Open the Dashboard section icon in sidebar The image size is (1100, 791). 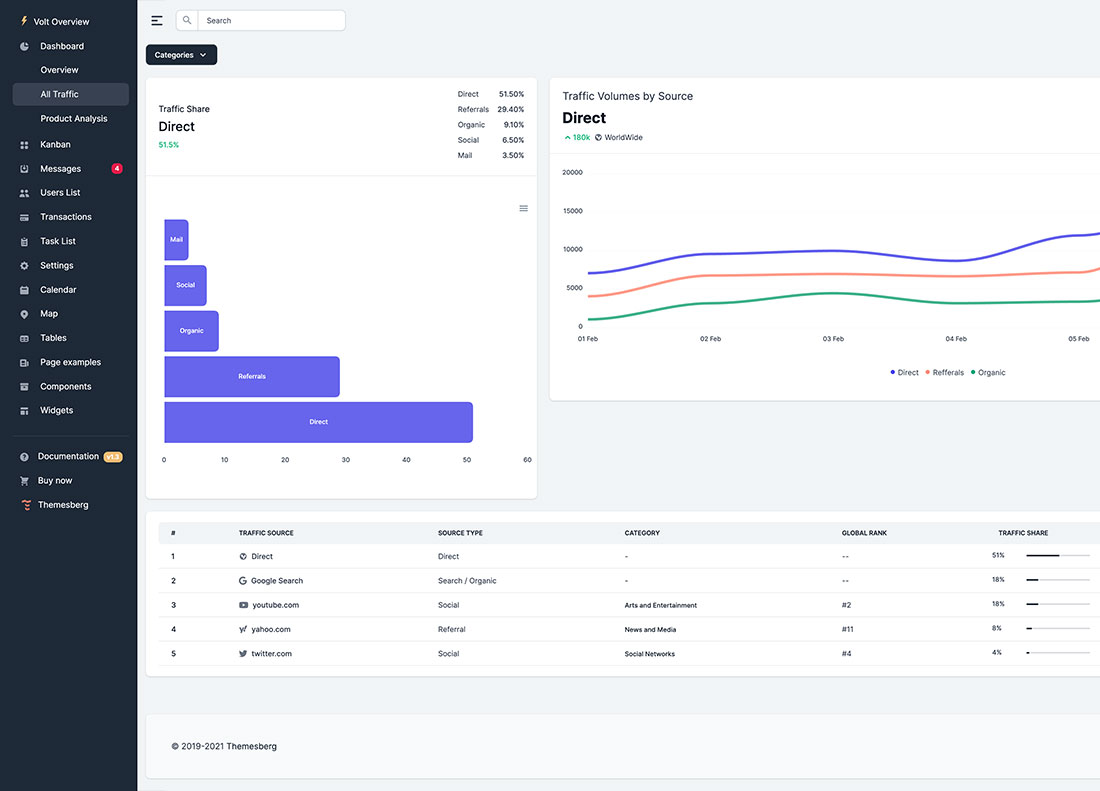23,46
